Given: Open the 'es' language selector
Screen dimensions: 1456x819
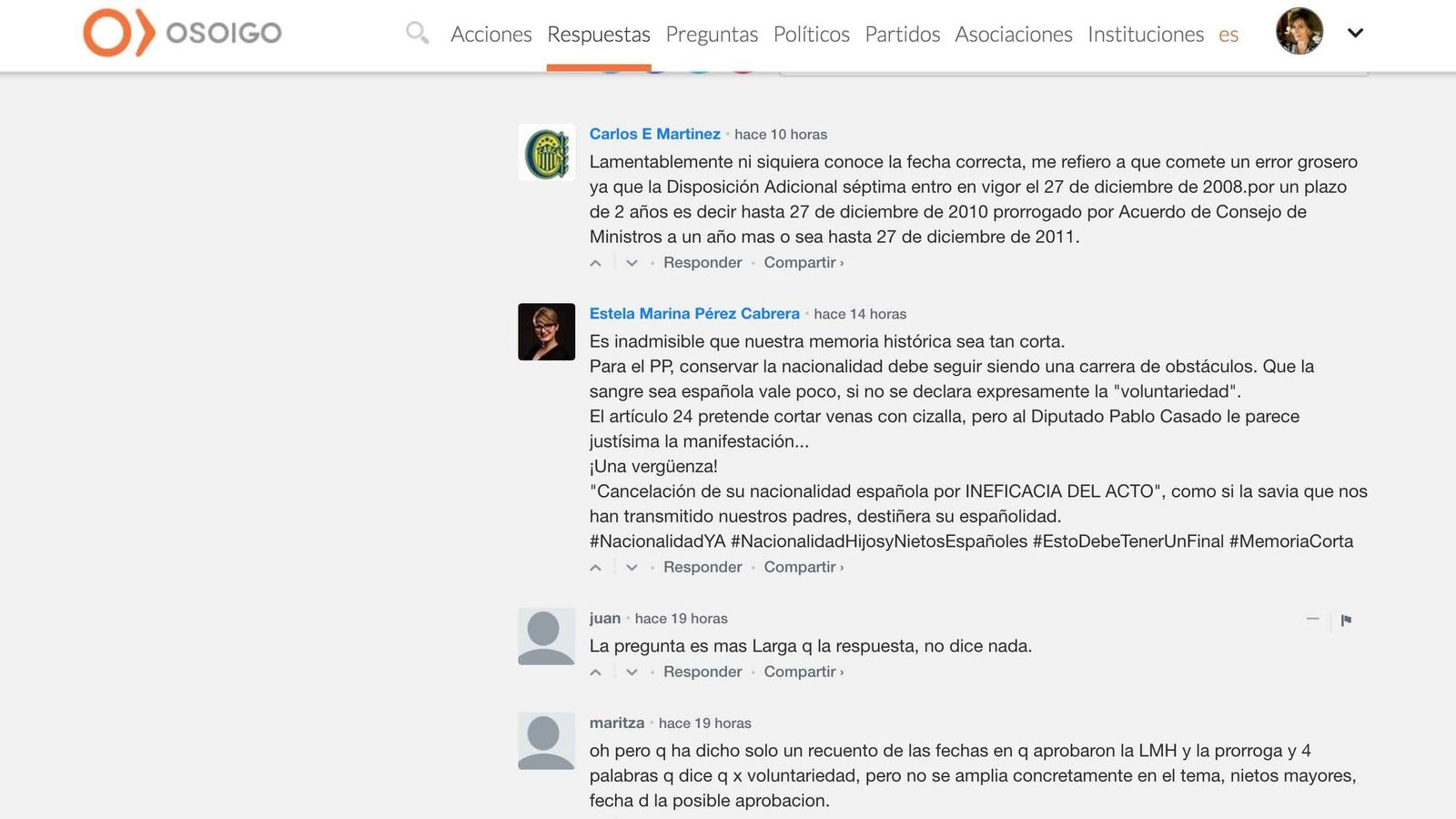Looking at the screenshot, I should click(1228, 35).
